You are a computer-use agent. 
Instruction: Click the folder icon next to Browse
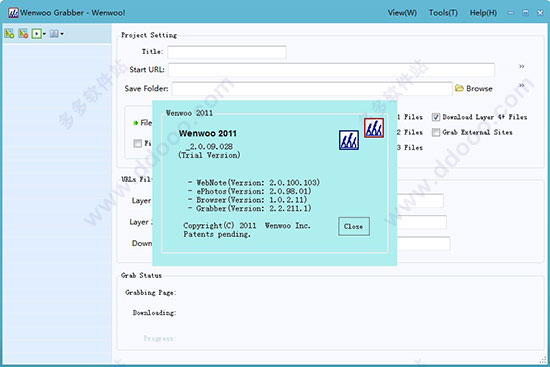coord(459,88)
